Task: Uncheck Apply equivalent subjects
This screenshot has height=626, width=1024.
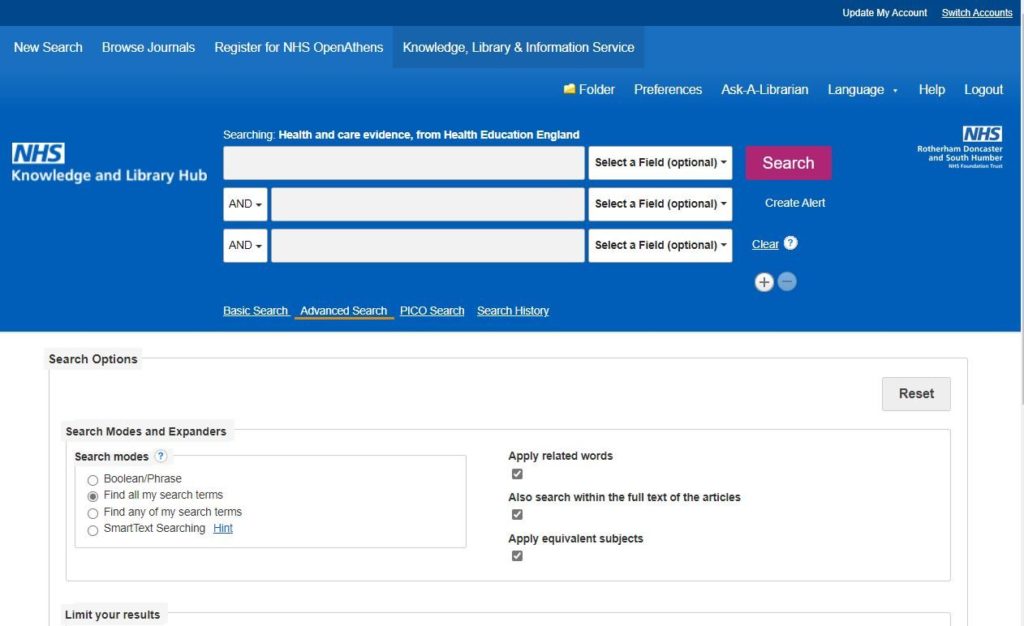Action: point(517,555)
